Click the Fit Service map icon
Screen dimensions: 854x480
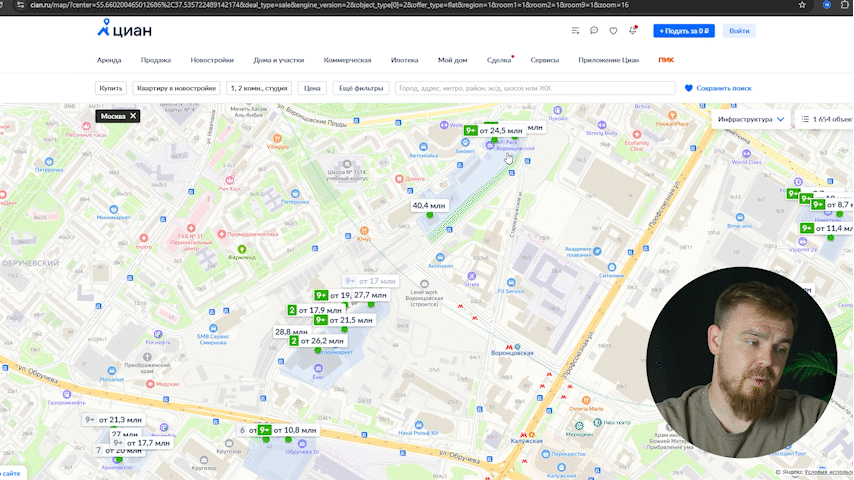[x=510, y=283]
